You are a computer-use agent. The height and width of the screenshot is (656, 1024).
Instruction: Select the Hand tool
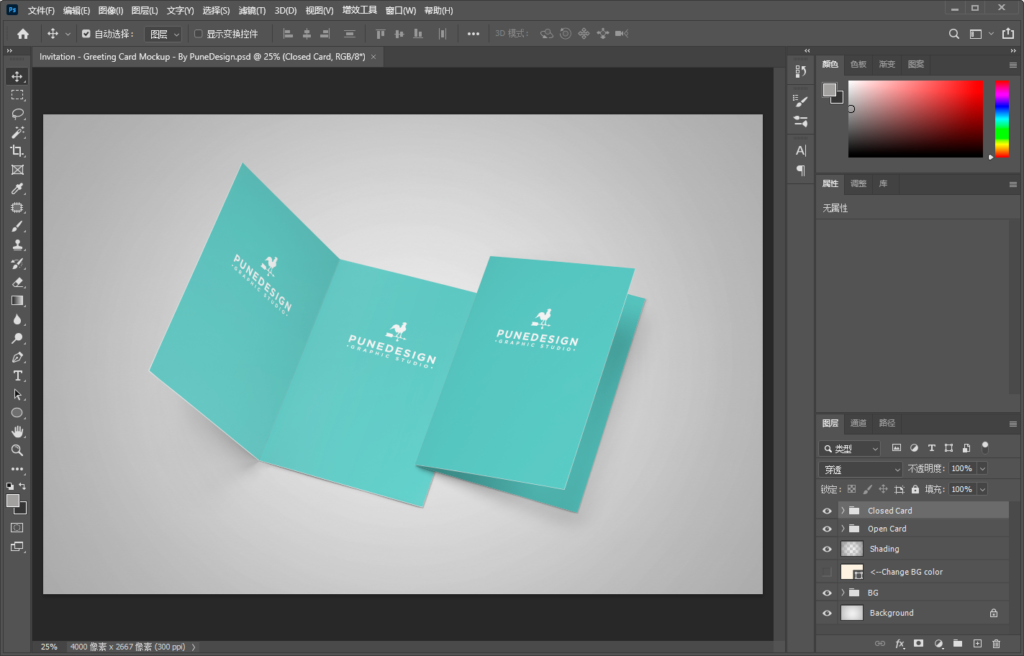(x=17, y=432)
